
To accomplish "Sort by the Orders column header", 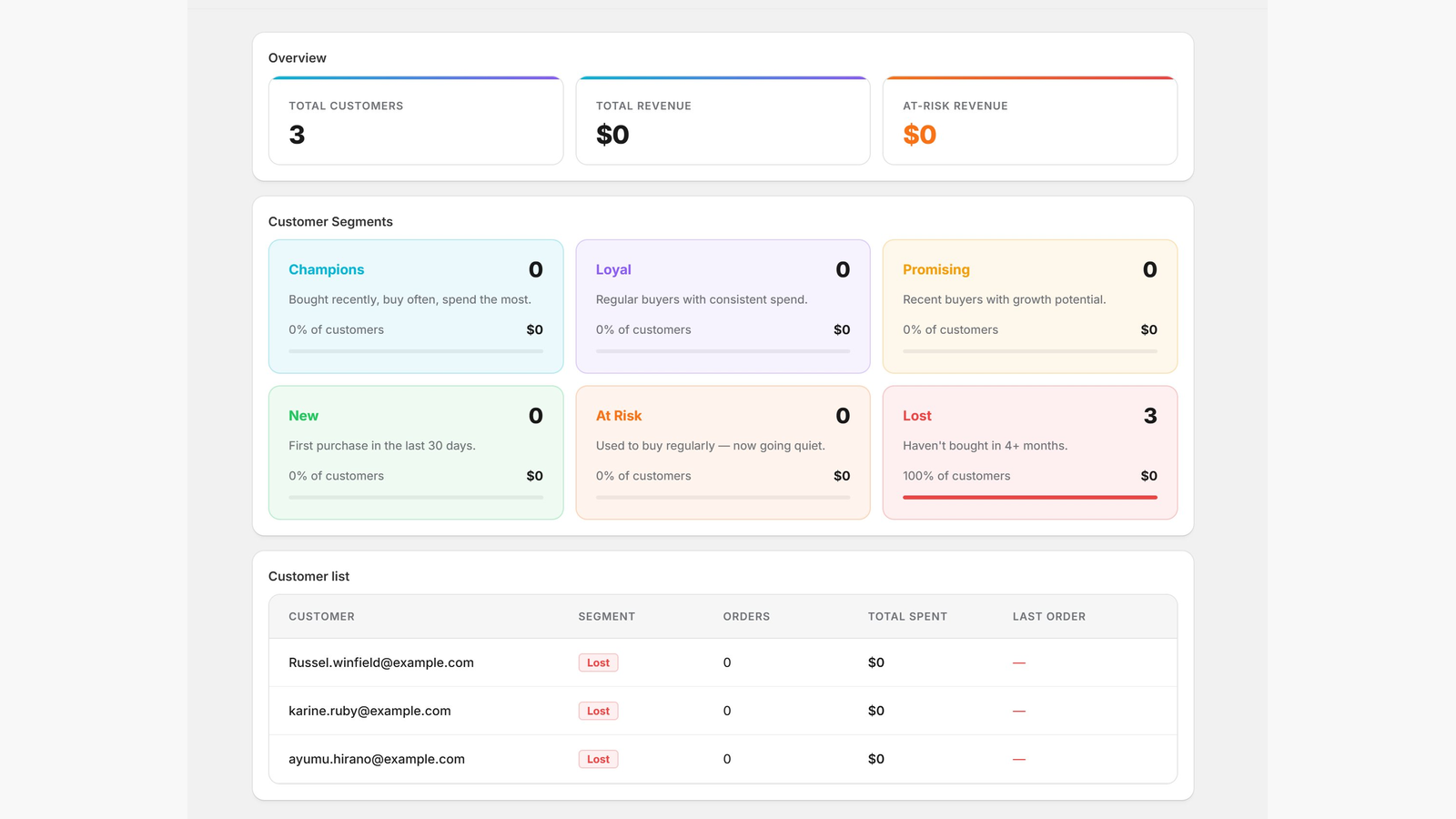I will click(x=746, y=617).
